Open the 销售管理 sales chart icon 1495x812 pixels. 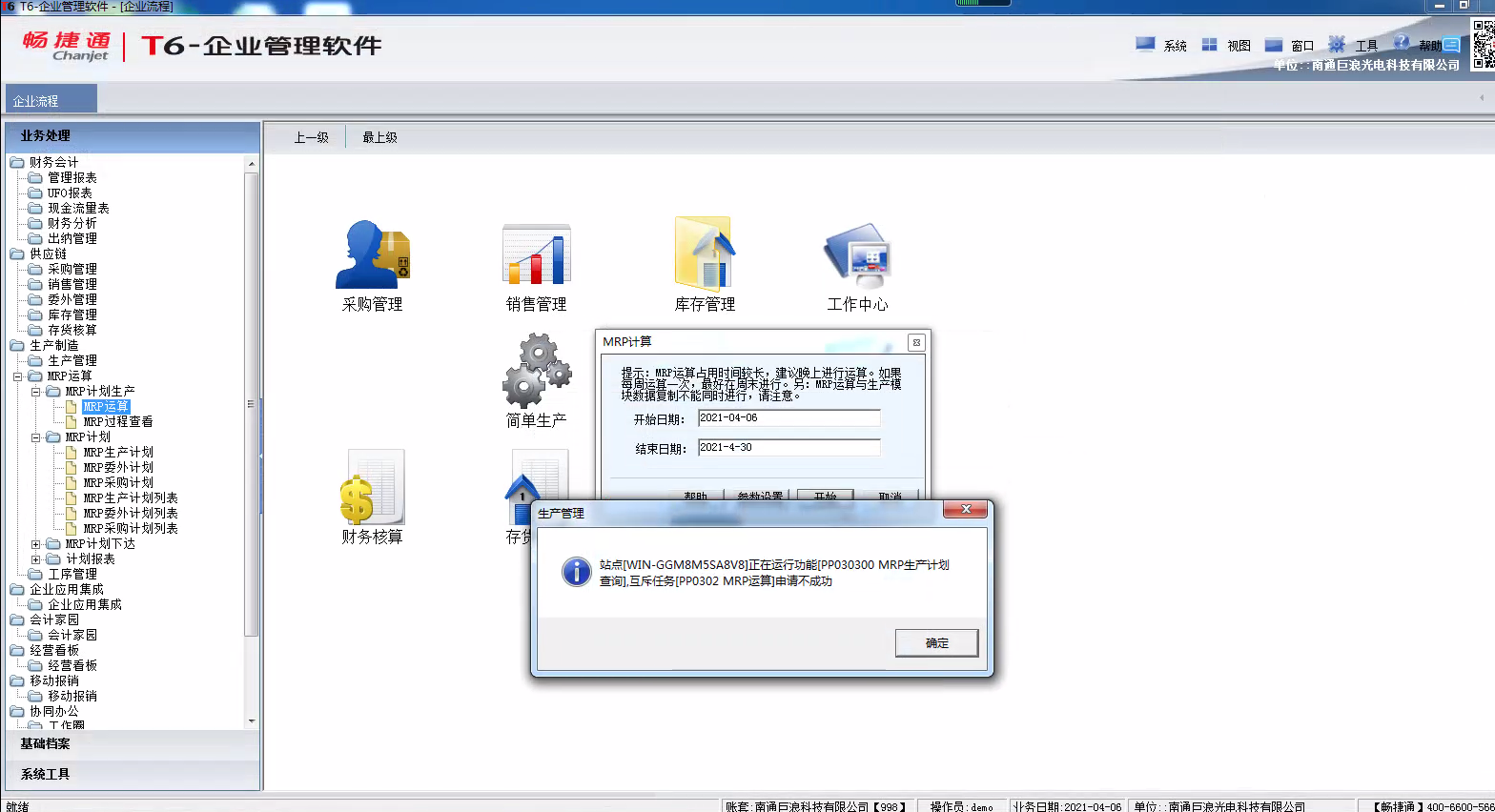click(x=537, y=254)
